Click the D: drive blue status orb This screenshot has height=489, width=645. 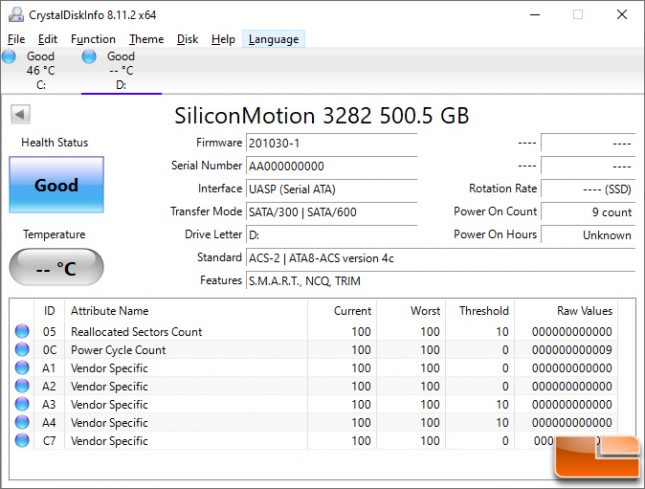click(x=89, y=56)
